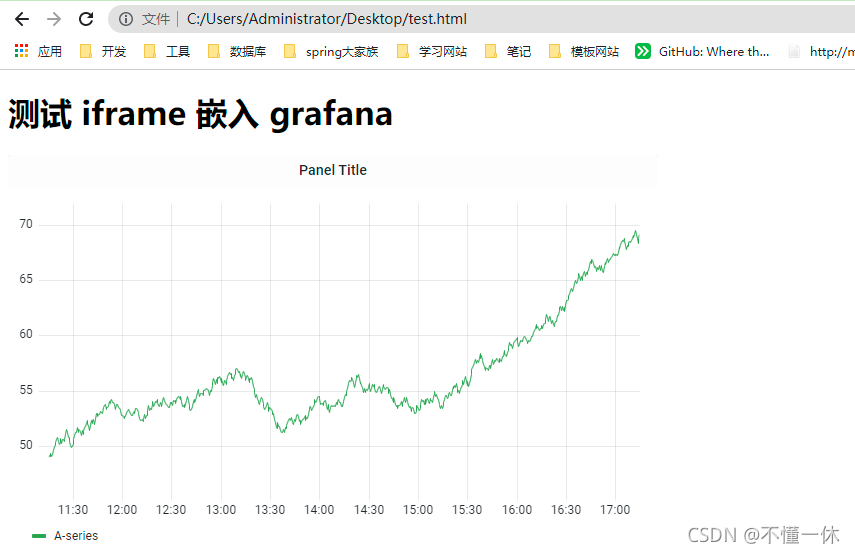Open the Panel Title menu
This screenshot has height=553, width=855.
tap(333, 170)
